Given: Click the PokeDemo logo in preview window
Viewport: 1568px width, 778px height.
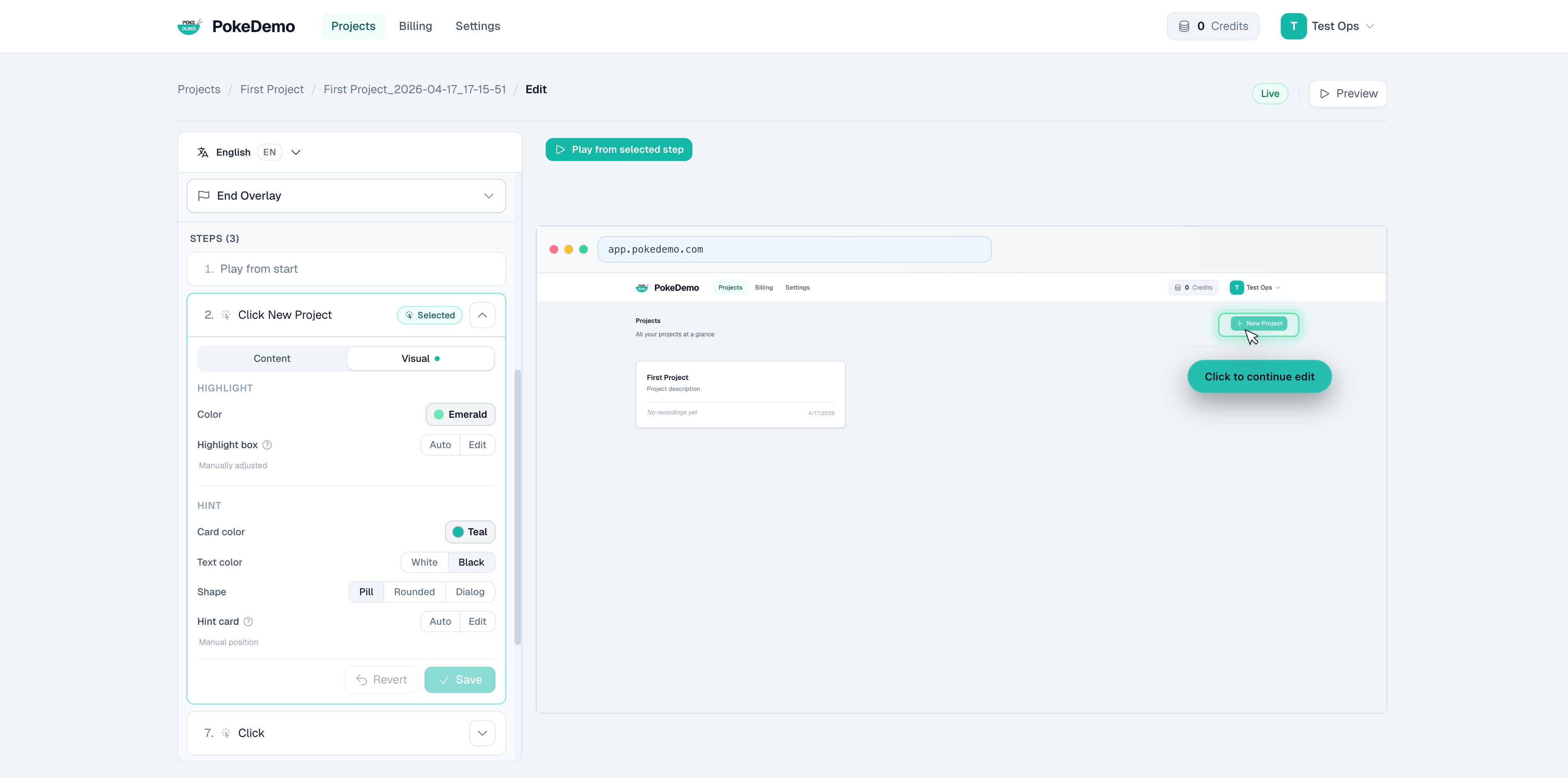Looking at the screenshot, I should pyautogui.click(x=641, y=288).
